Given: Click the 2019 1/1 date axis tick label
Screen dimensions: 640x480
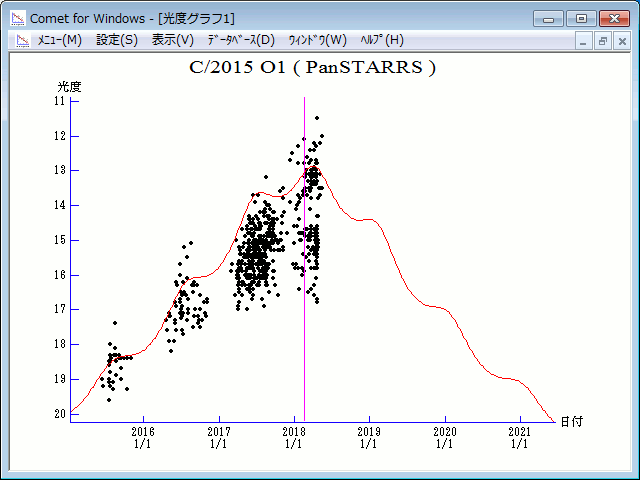Looking at the screenshot, I should tap(369, 437).
